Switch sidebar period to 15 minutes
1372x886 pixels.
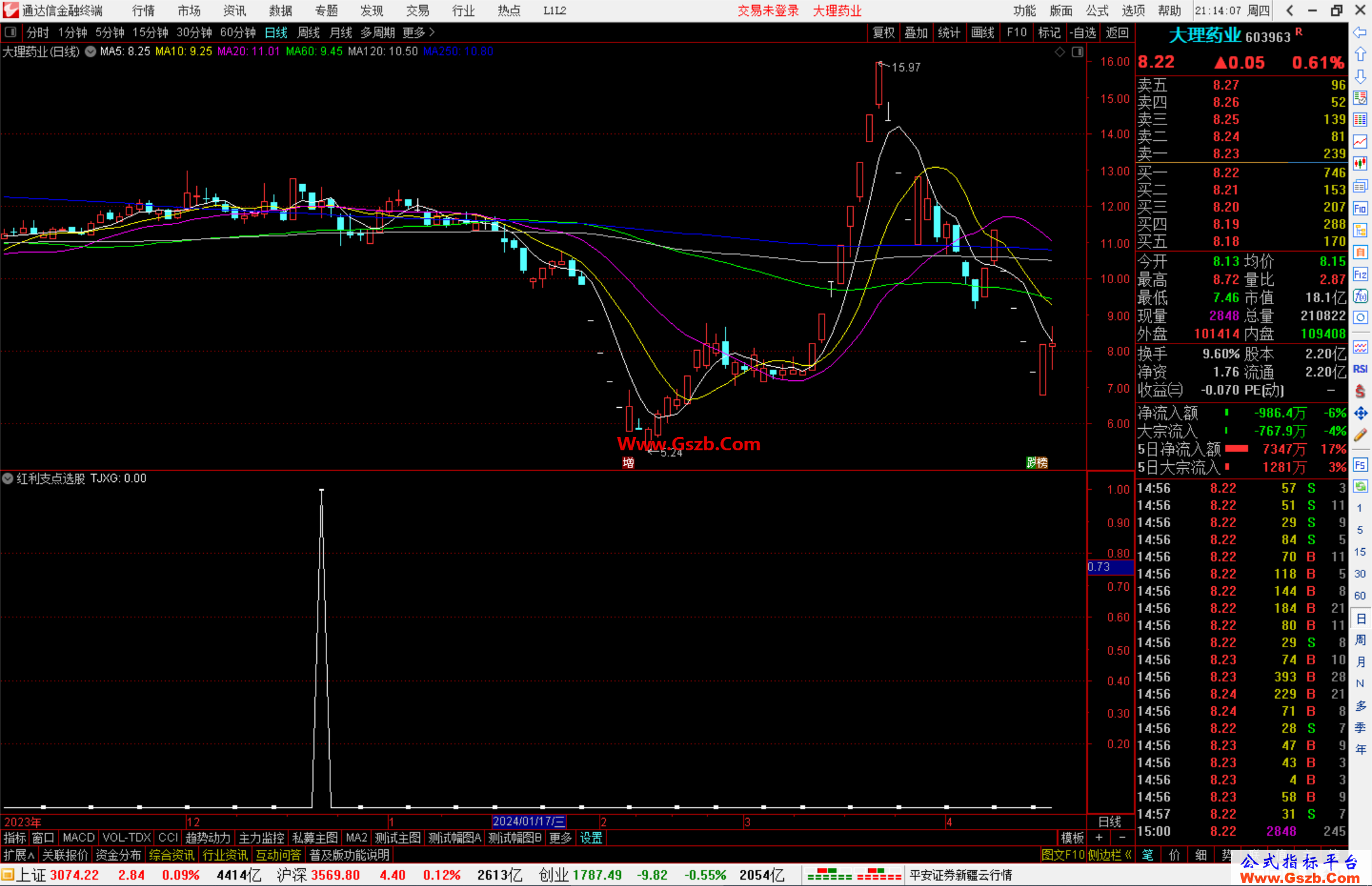coord(1360,552)
